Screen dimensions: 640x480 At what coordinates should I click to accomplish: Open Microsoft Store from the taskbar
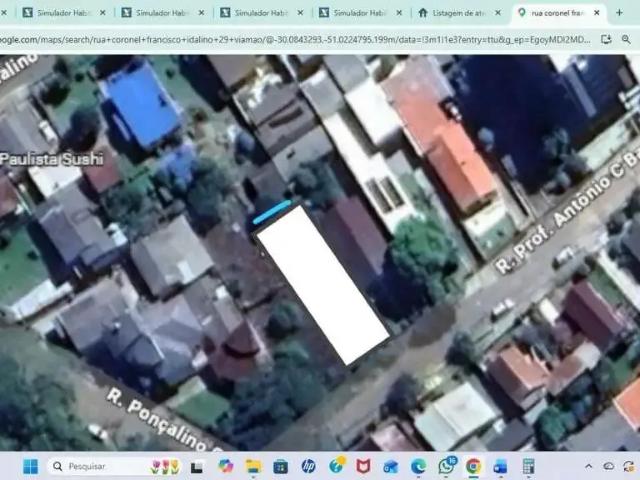tap(280, 466)
